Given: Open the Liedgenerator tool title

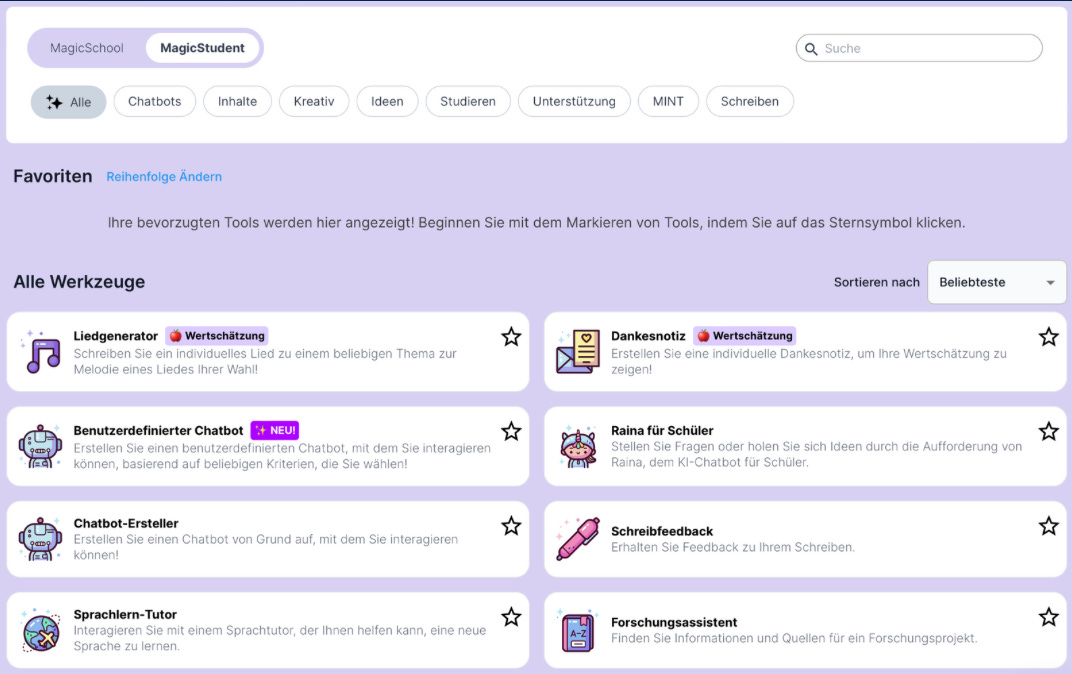Looking at the screenshot, I should (116, 336).
